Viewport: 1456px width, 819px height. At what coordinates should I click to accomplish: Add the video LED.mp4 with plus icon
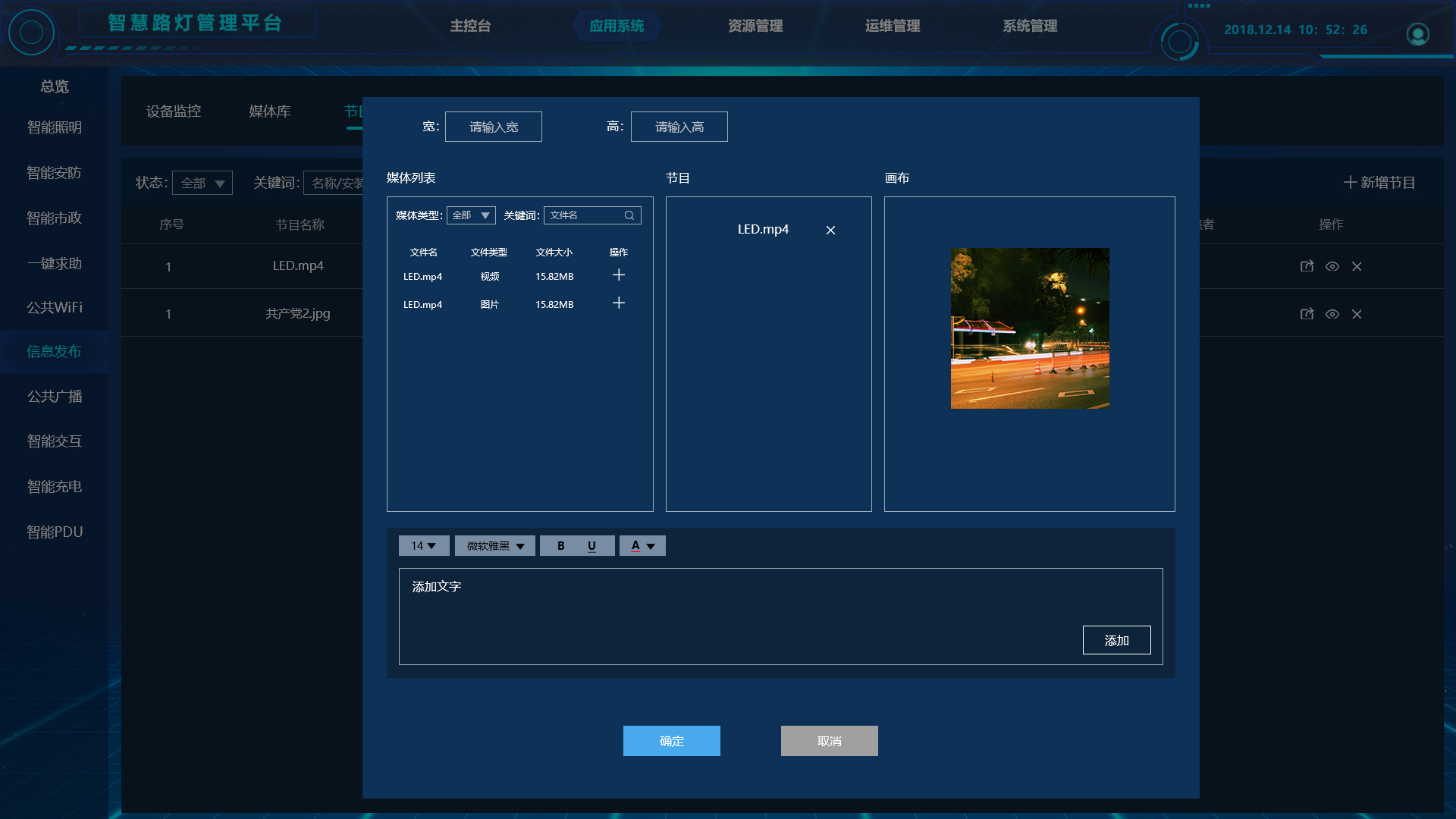click(619, 275)
